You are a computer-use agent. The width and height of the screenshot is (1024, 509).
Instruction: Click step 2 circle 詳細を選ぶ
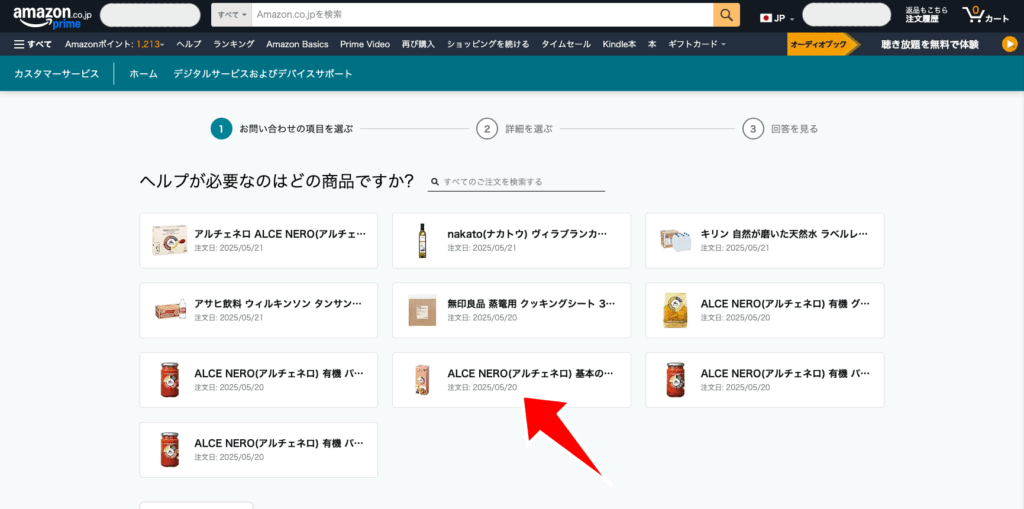point(487,129)
